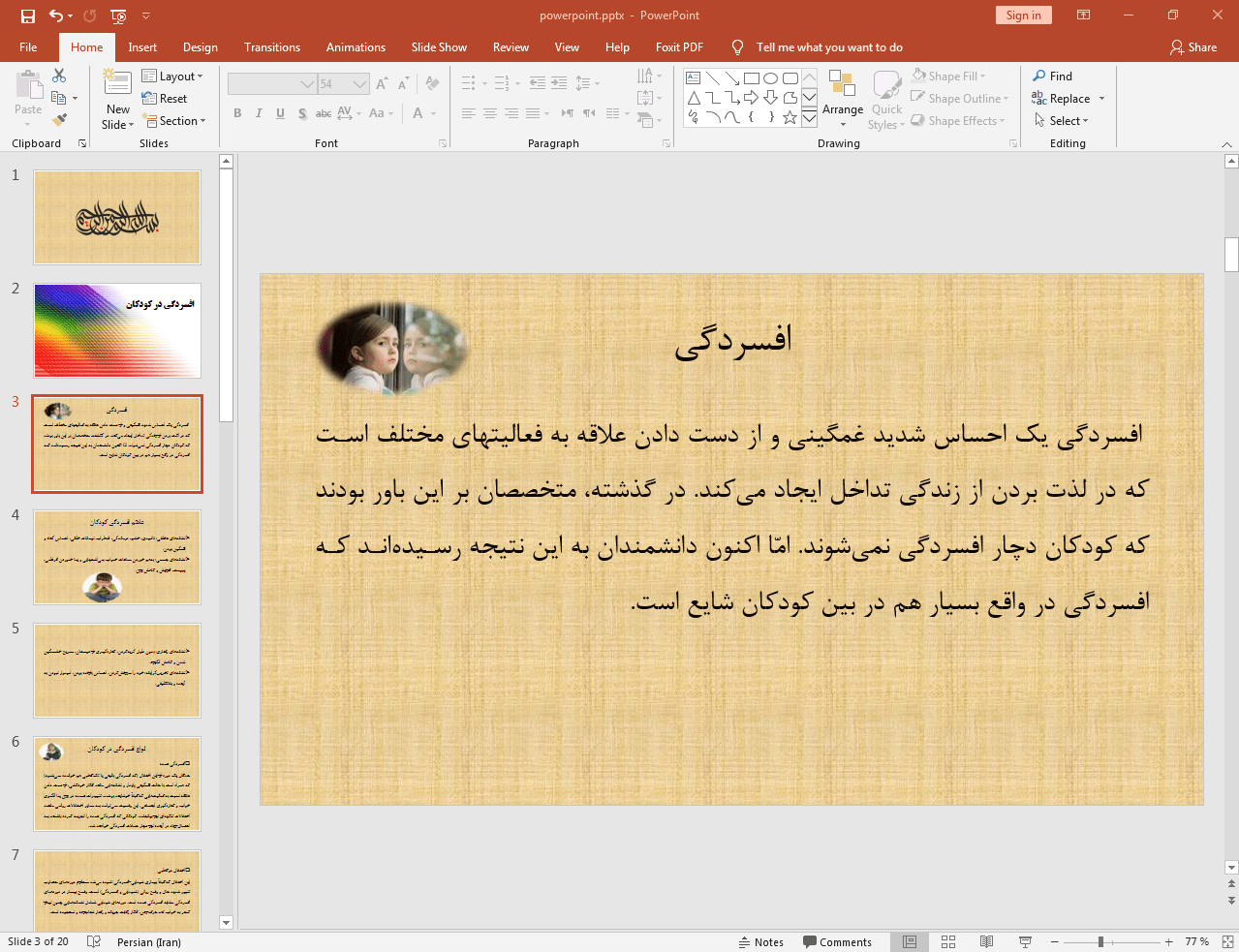The width and height of the screenshot is (1239, 952).
Task: Click Reset slide button
Action: tap(165, 98)
